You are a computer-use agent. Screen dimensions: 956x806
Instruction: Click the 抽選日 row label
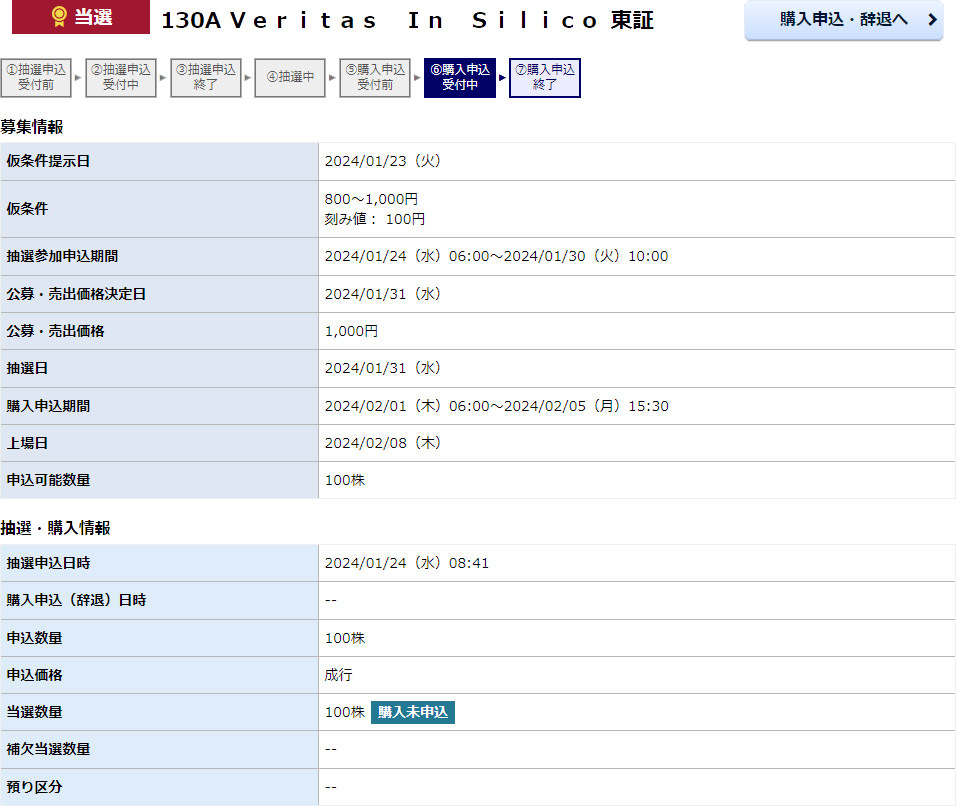[27, 368]
